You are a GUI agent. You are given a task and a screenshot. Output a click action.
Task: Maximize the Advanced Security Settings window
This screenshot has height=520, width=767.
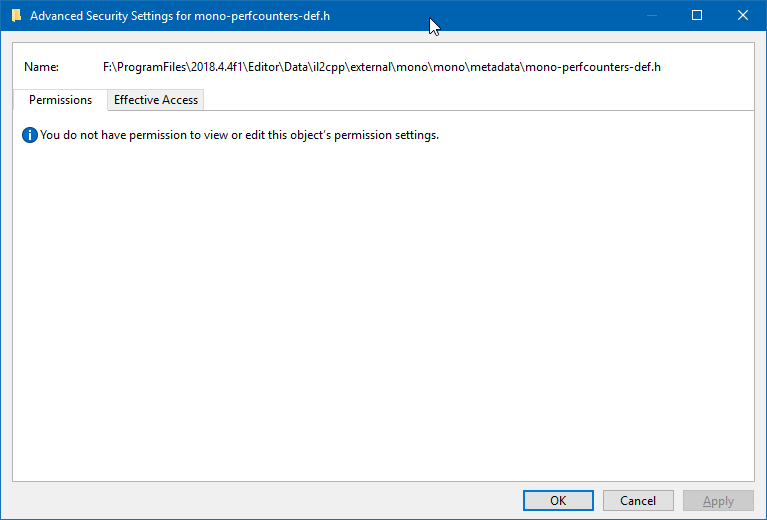(x=697, y=16)
